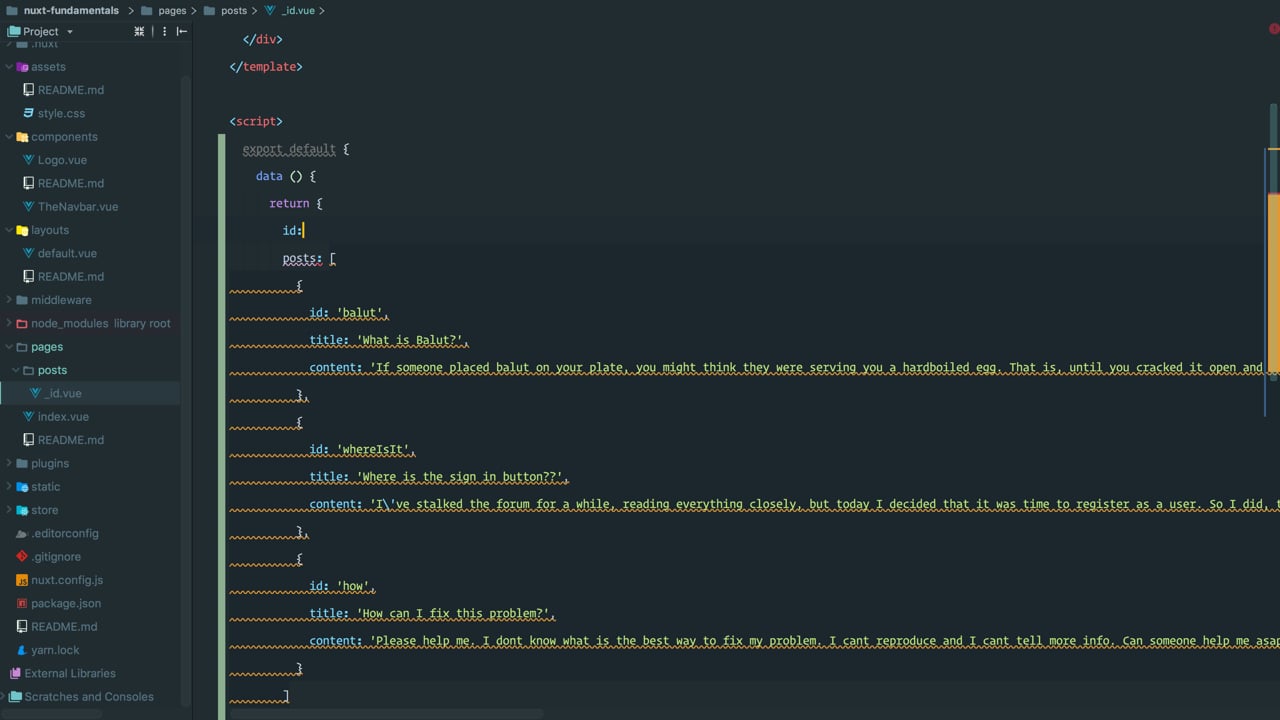Screen dimensions: 1280x720
Task: Open index.vue in pages
Action: point(63,417)
